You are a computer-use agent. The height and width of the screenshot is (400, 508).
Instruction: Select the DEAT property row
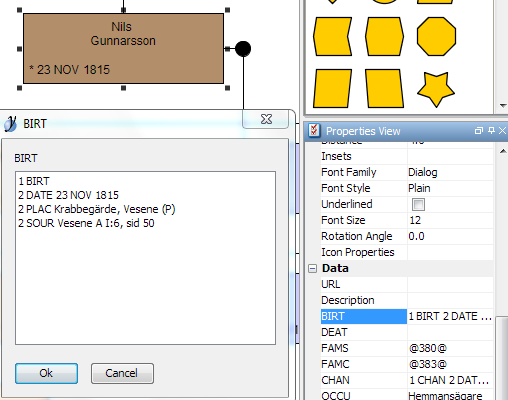407,332
